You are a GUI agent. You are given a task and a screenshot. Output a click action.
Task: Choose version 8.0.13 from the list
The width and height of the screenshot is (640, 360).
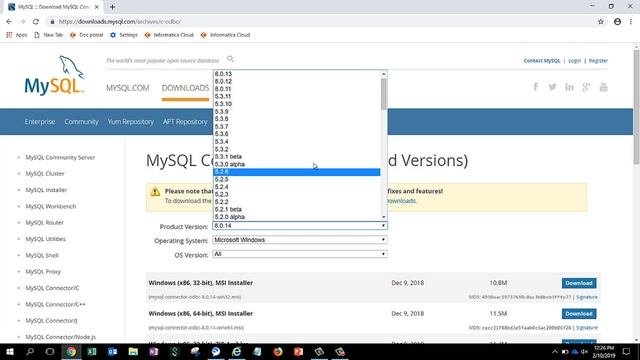[297, 74]
